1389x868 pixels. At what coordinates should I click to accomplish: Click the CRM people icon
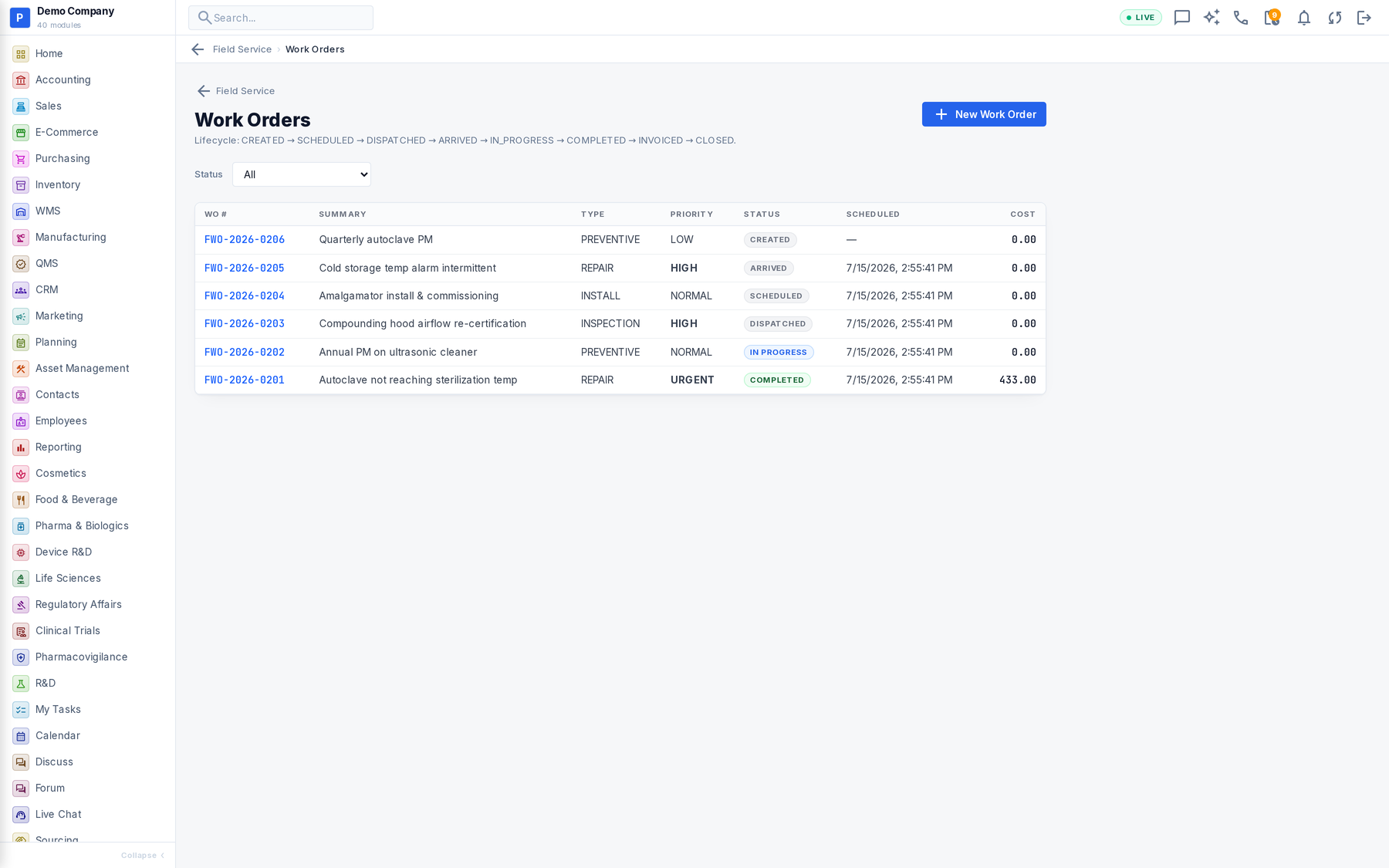tap(21, 290)
